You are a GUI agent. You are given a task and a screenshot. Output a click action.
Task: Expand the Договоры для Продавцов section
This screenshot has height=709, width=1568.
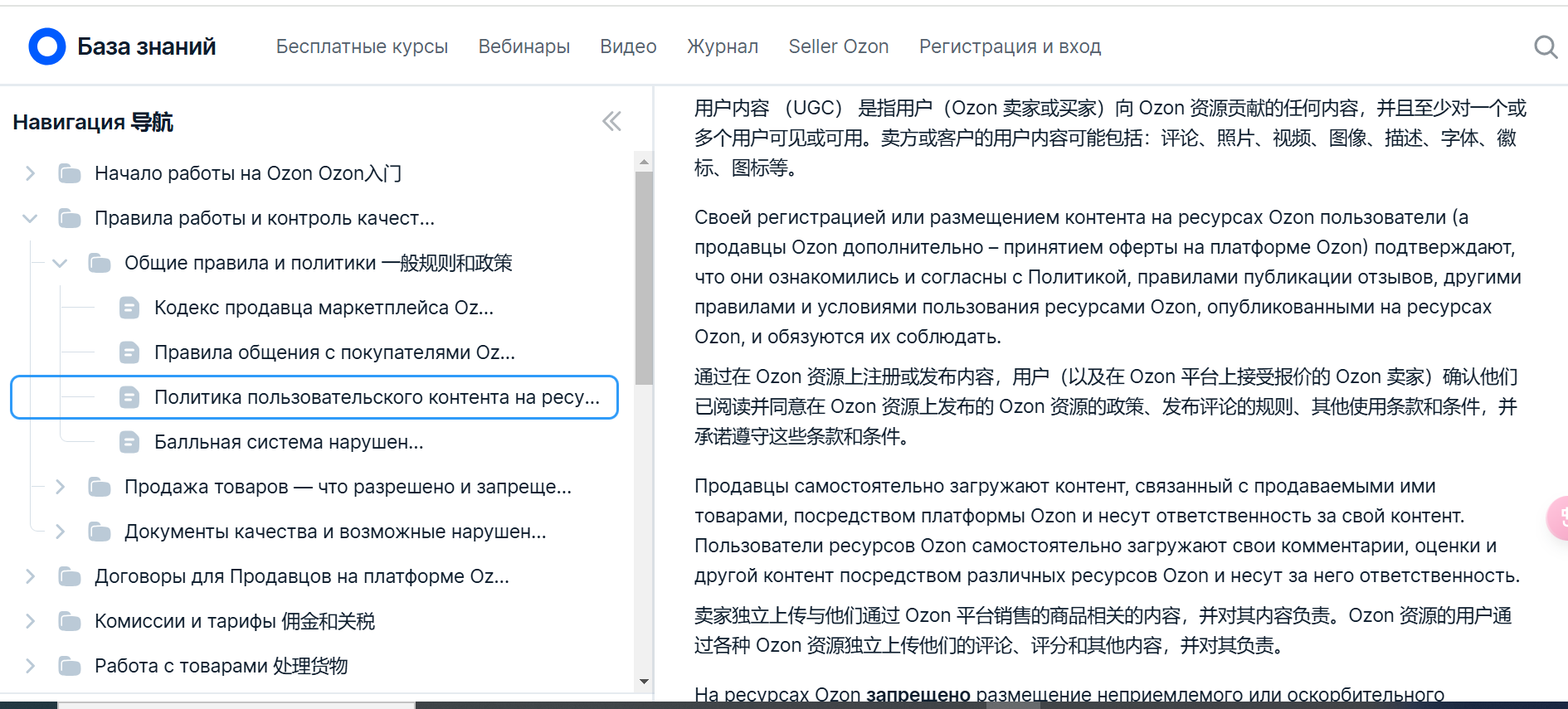30,576
